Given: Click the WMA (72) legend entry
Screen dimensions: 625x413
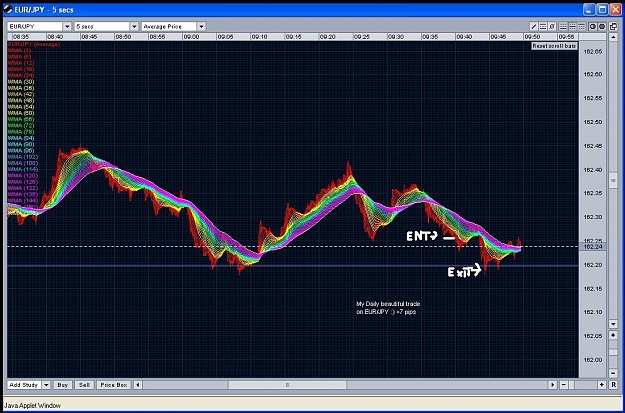Looking at the screenshot, I should click(x=21, y=126).
